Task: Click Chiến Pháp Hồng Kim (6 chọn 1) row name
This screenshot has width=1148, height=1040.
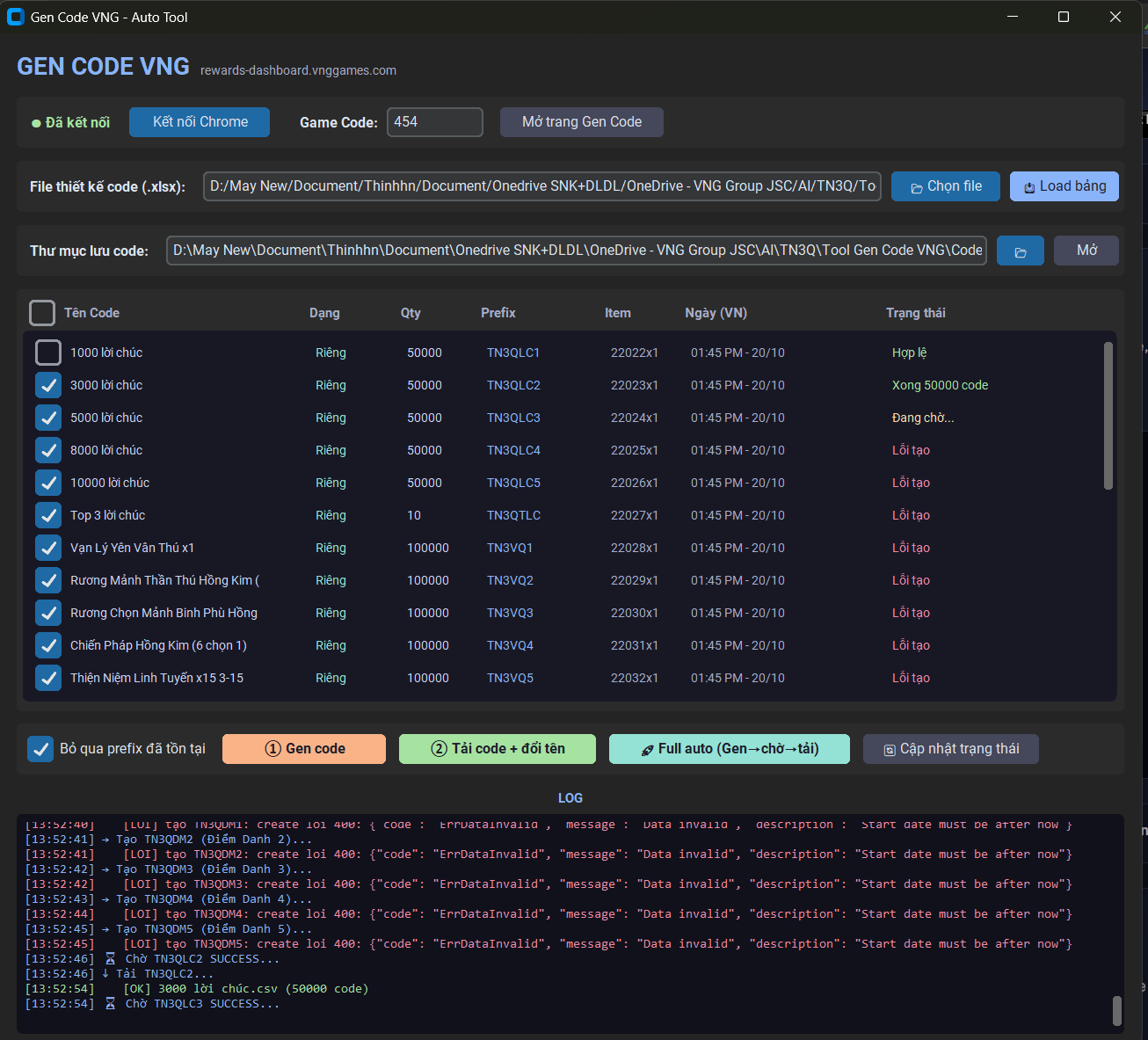Action: (x=158, y=645)
